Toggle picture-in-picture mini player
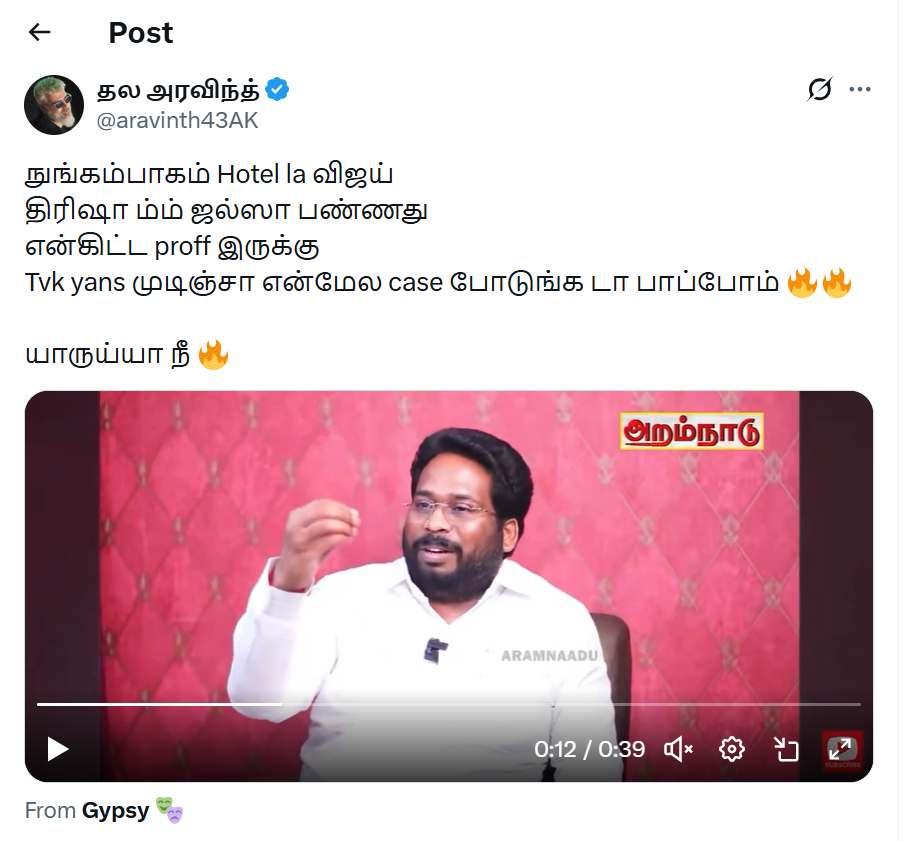The width and height of the screenshot is (917, 841). click(x=785, y=749)
